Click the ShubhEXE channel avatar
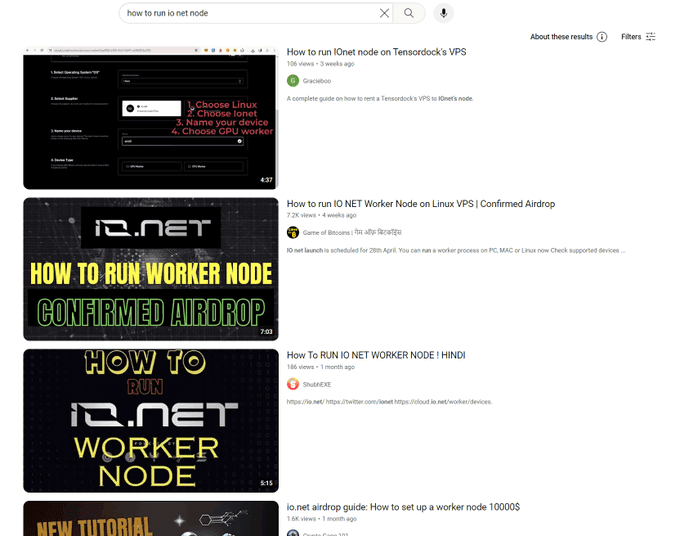The height and width of the screenshot is (536, 680). click(x=293, y=384)
